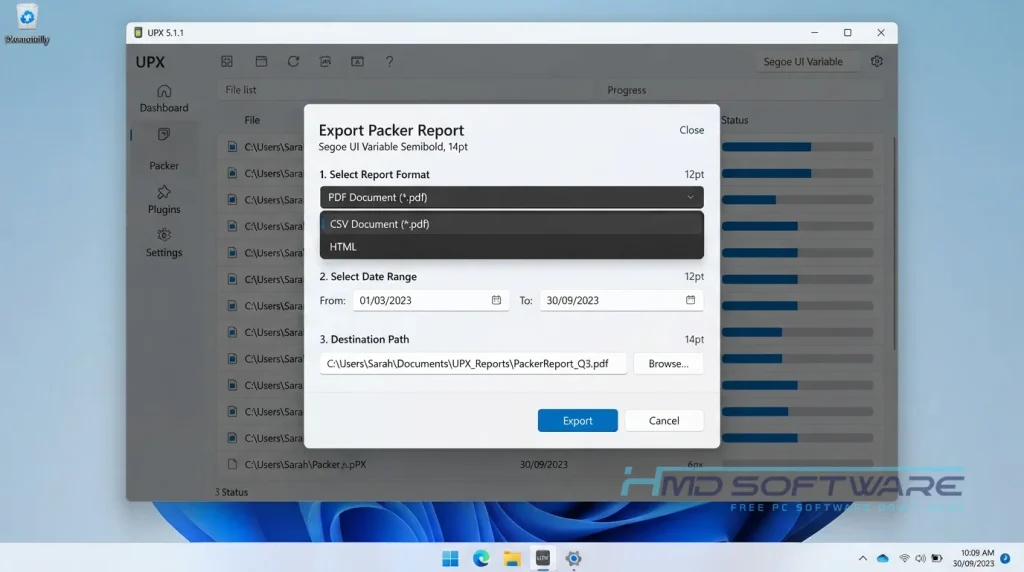Viewport: 1024px width, 572px height.
Task: Open the Segoe UI Variable font selector
Action: (x=807, y=61)
